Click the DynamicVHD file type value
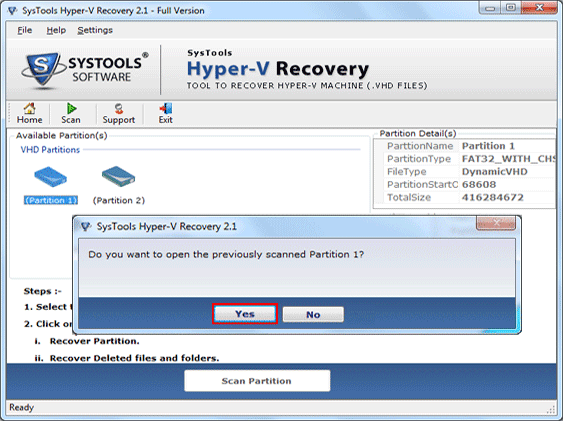 pyautogui.click(x=494, y=172)
